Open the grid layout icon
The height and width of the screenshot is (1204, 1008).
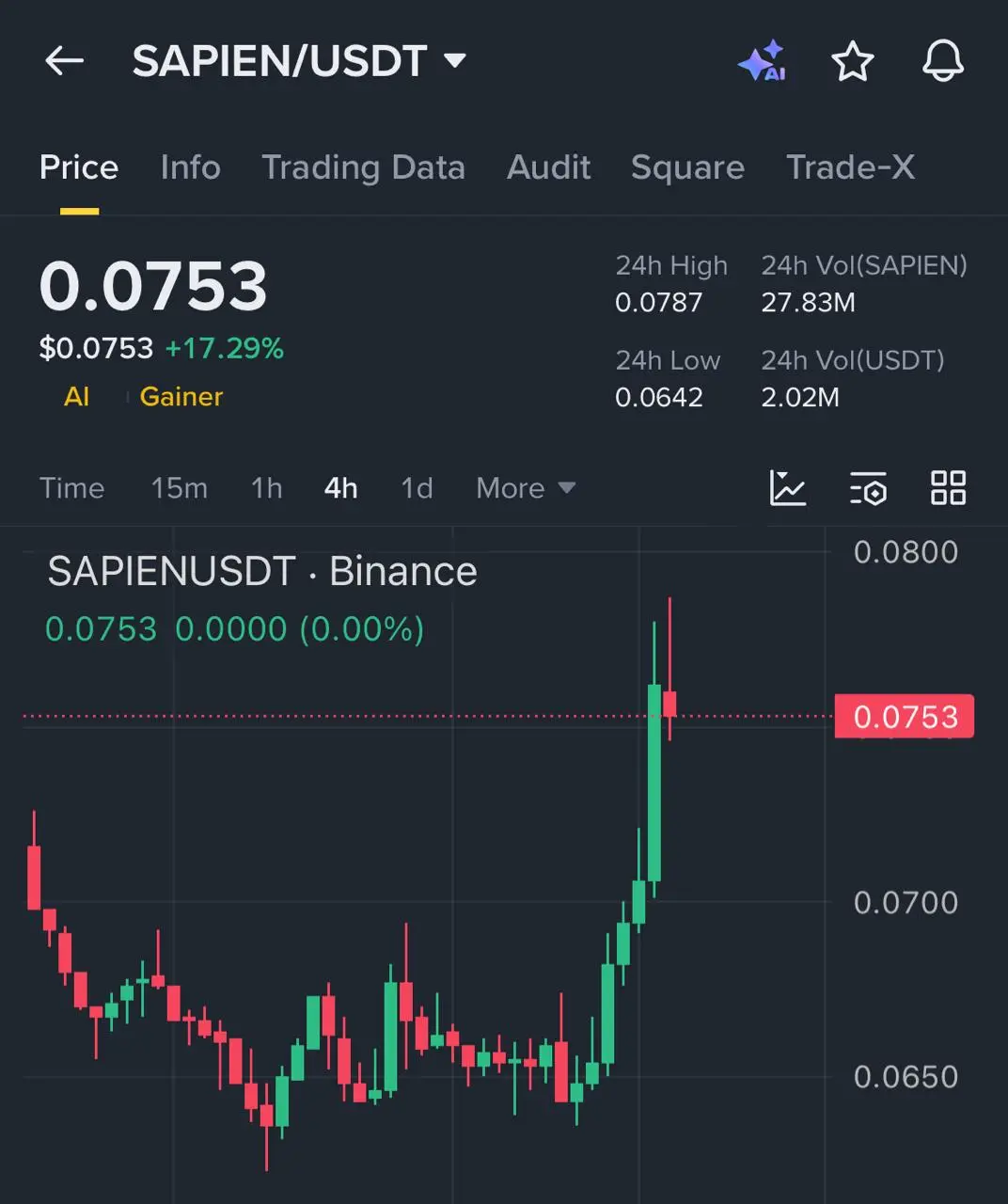(x=948, y=487)
